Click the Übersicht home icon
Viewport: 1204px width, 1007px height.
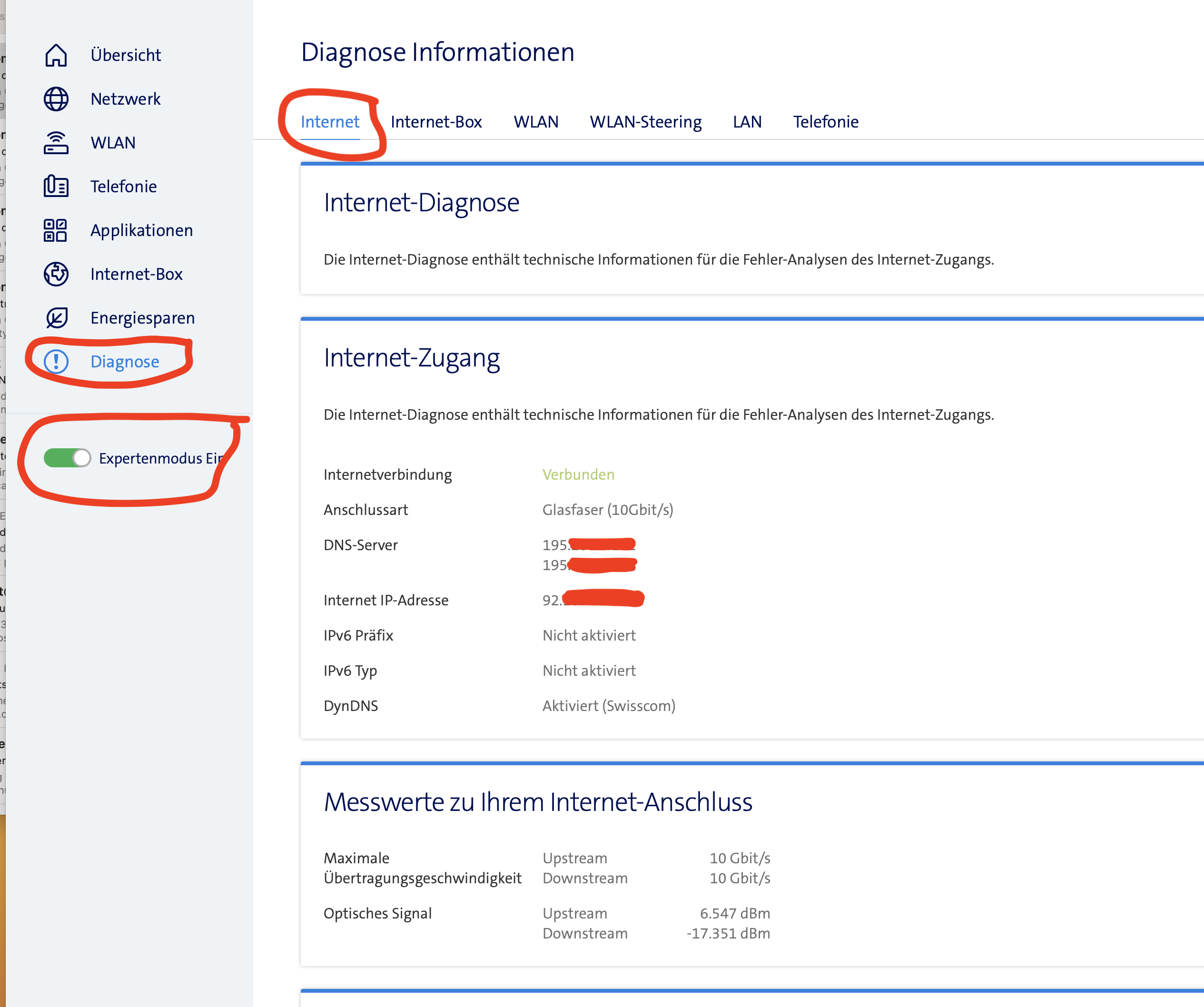point(56,55)
